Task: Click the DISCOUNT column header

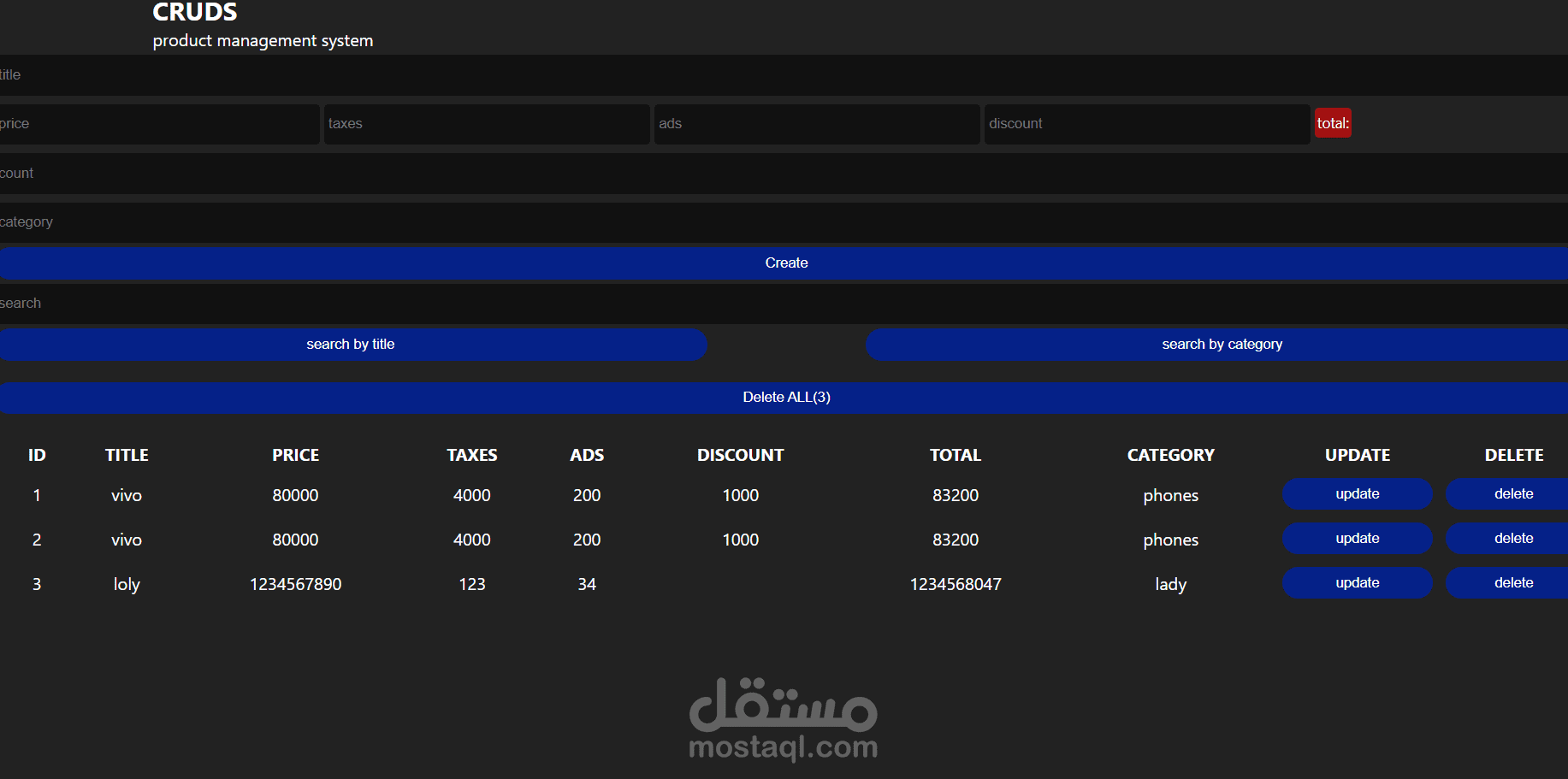Action: tap(741, 455)
